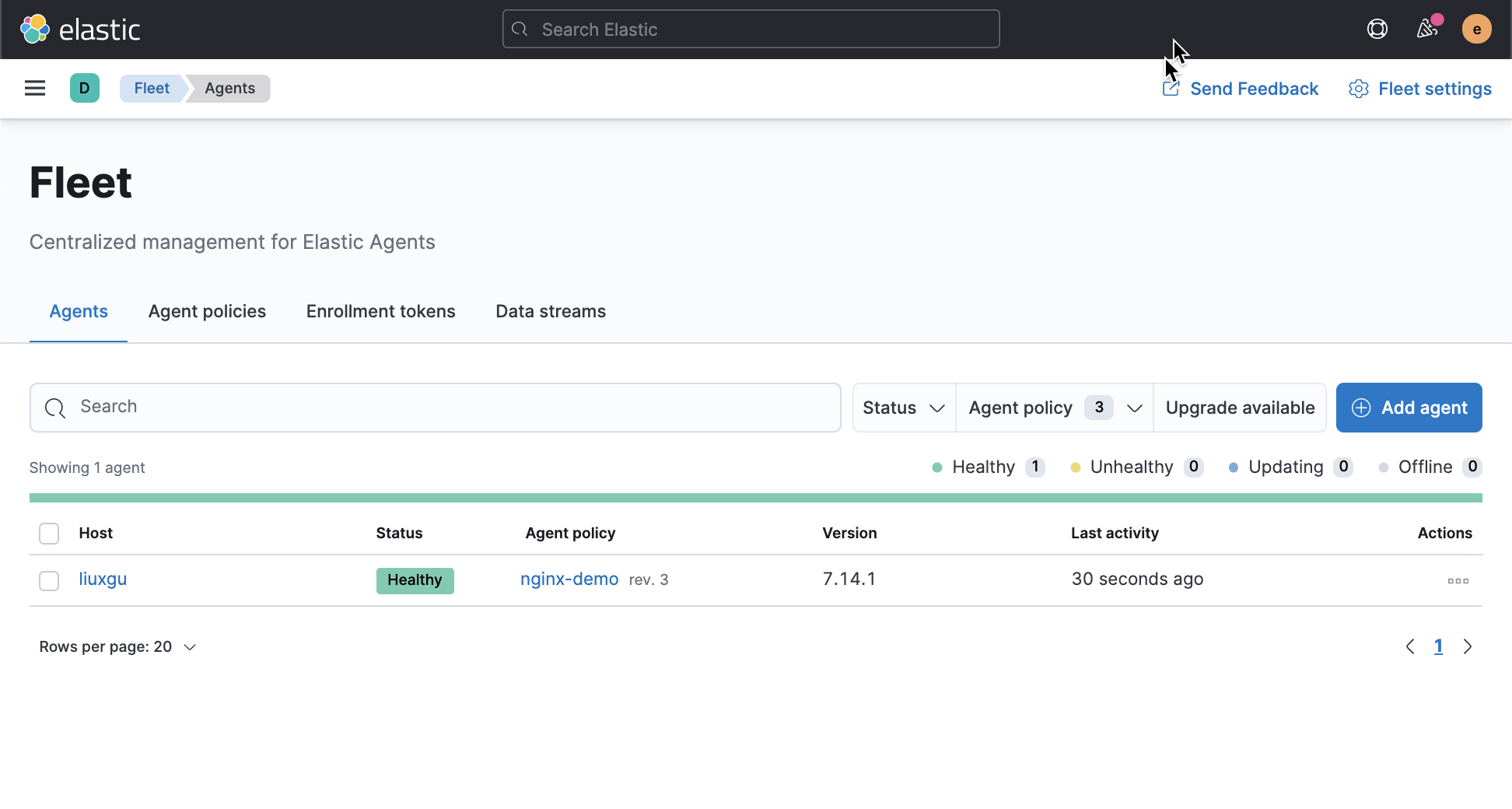Image resolution: width=1512 pixels, height=809 pixels.
Task: Click the Fleet breadcrumb
Action: tap(152, 88)
